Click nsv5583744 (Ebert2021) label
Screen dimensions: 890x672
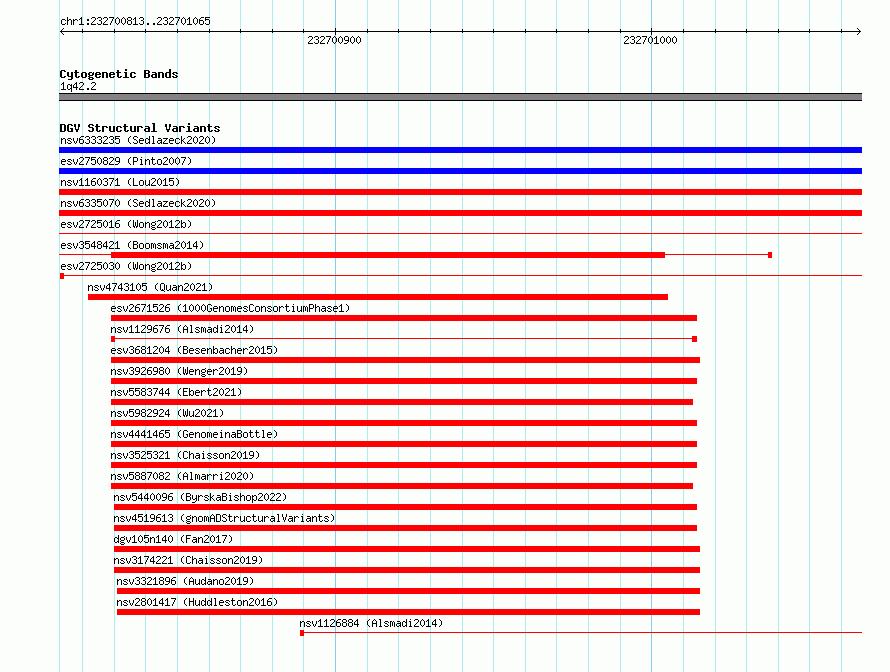[x=176, y=392]
